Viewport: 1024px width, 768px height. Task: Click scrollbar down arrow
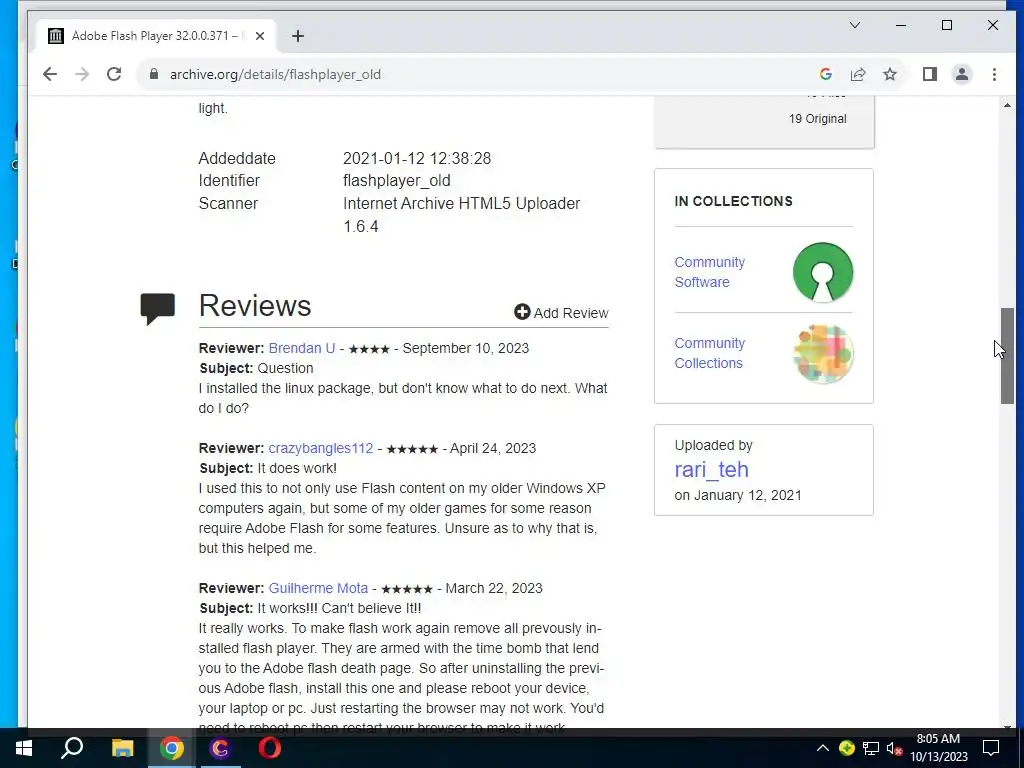pyautogui.click(x=1007, y=726)
